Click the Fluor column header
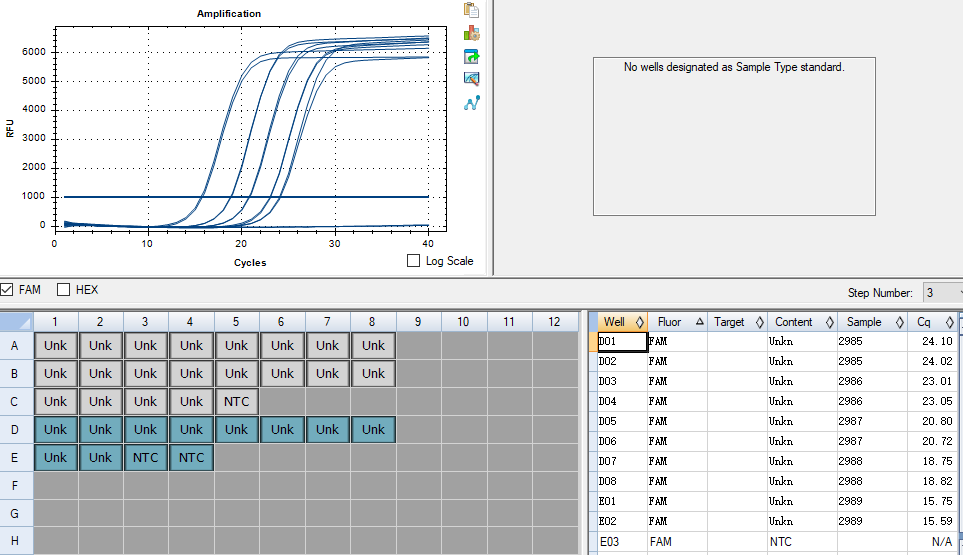 [x=677, y=322]
